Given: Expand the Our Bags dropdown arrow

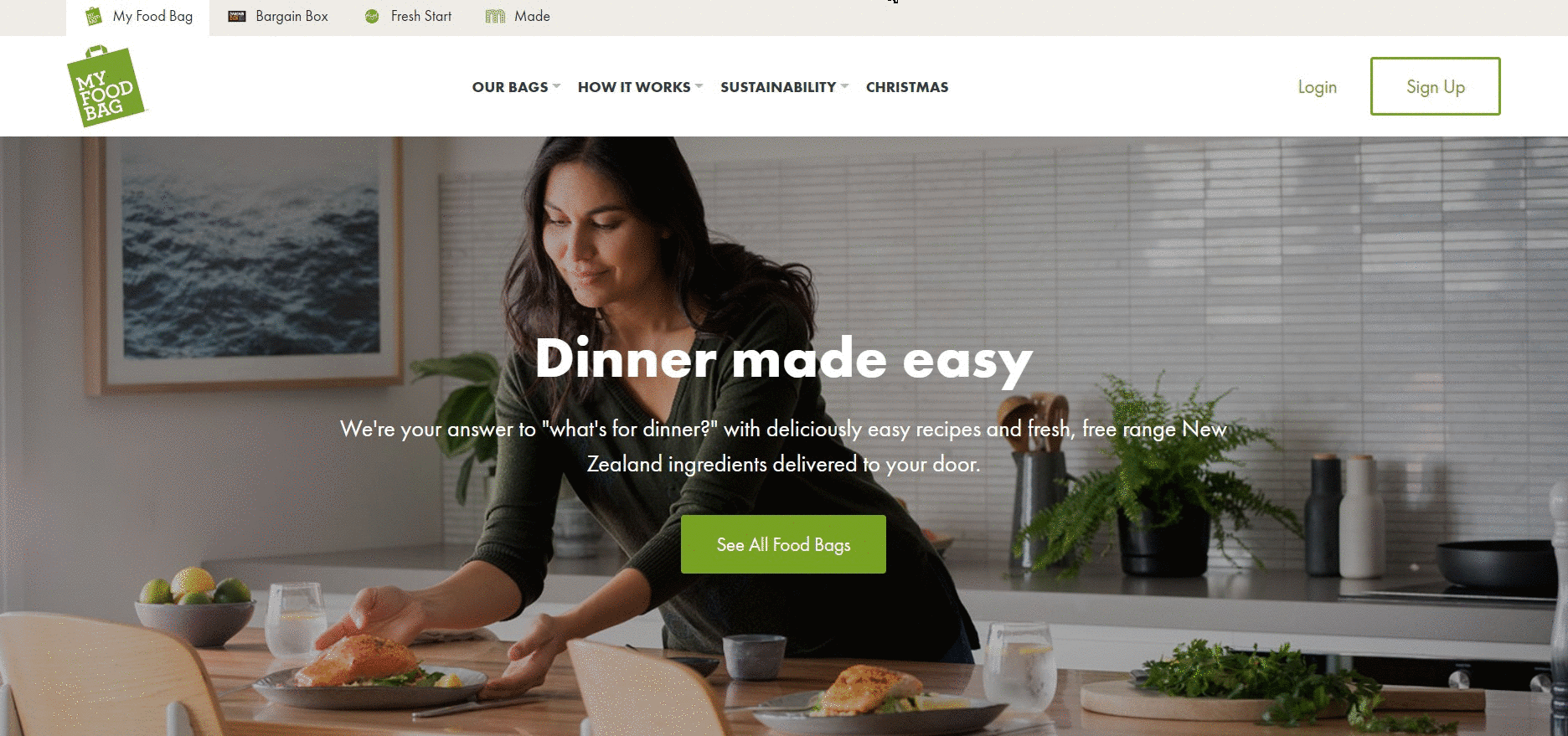Looking at the screenshot, I should (x=557, y=86).
